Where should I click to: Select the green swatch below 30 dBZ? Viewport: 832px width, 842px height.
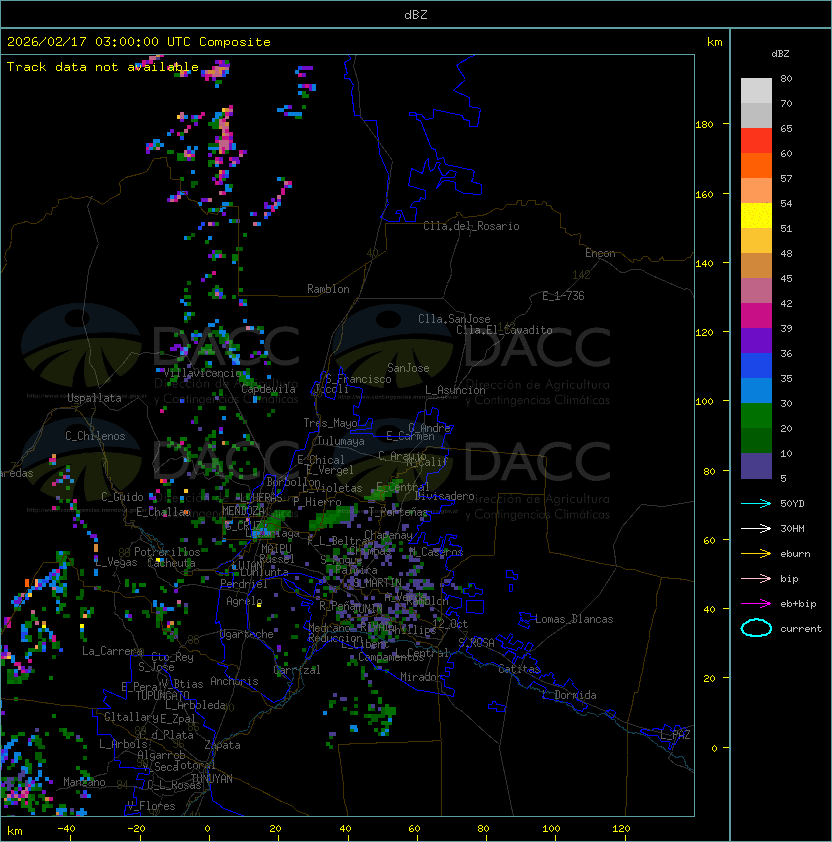pyautogui.click(x=756, y=415)
